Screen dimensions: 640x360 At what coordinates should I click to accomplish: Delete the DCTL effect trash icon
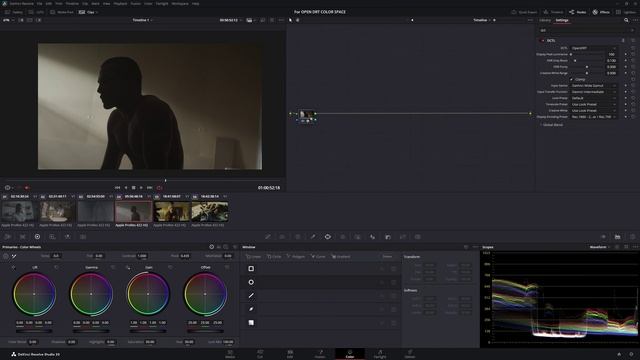coord(623,41)
